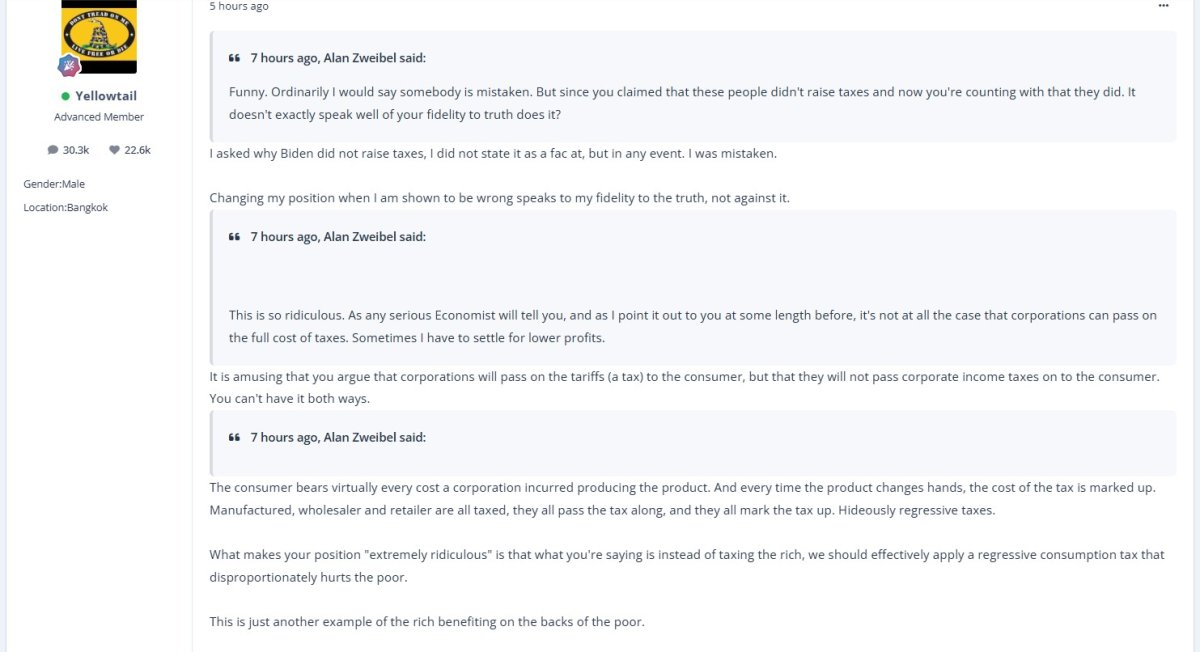This screenshot has height=652, width=1200.
Task: Open the Alan Zweibel header in empty third quote
Action: click(x=338, y=437)
